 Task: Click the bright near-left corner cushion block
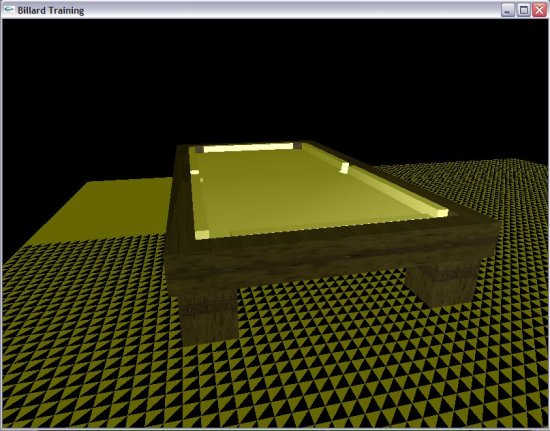point(202,235)
